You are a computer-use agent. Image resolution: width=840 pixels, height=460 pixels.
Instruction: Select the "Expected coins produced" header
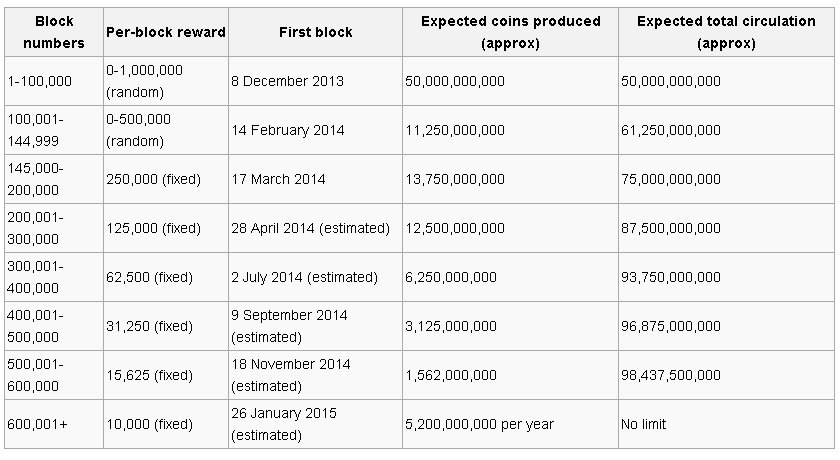point(510,32)
